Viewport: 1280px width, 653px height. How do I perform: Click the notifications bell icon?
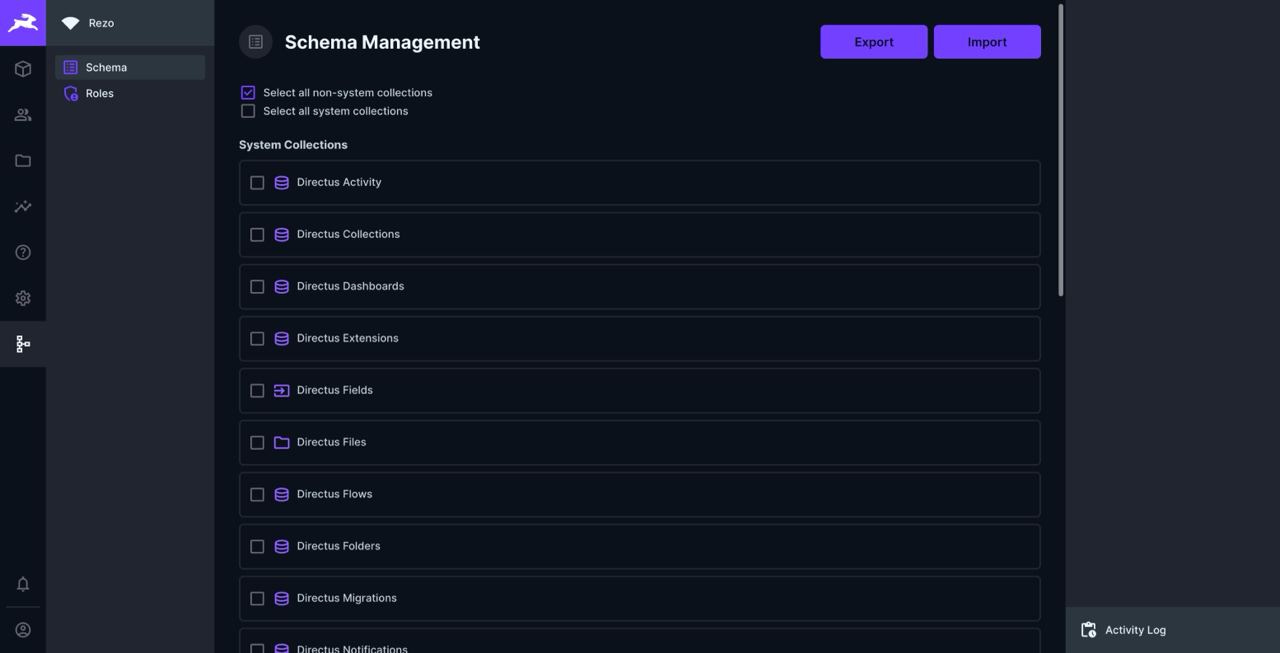[21, 581]
